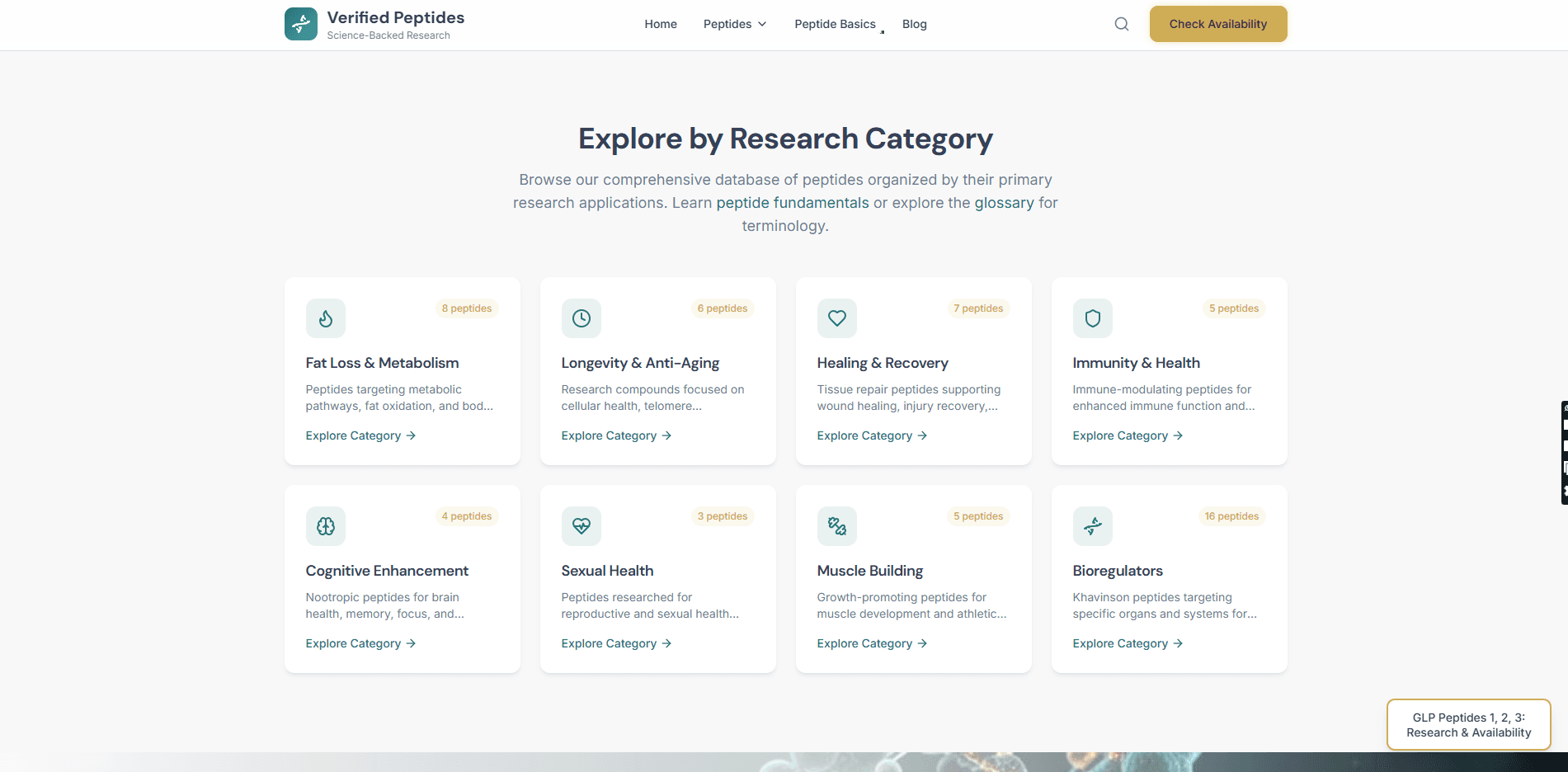This screenshot has height=772, width=1568.
Task: Click the Longevity & Anti-Aging clock icon
Action: click(x=582, y=318)
